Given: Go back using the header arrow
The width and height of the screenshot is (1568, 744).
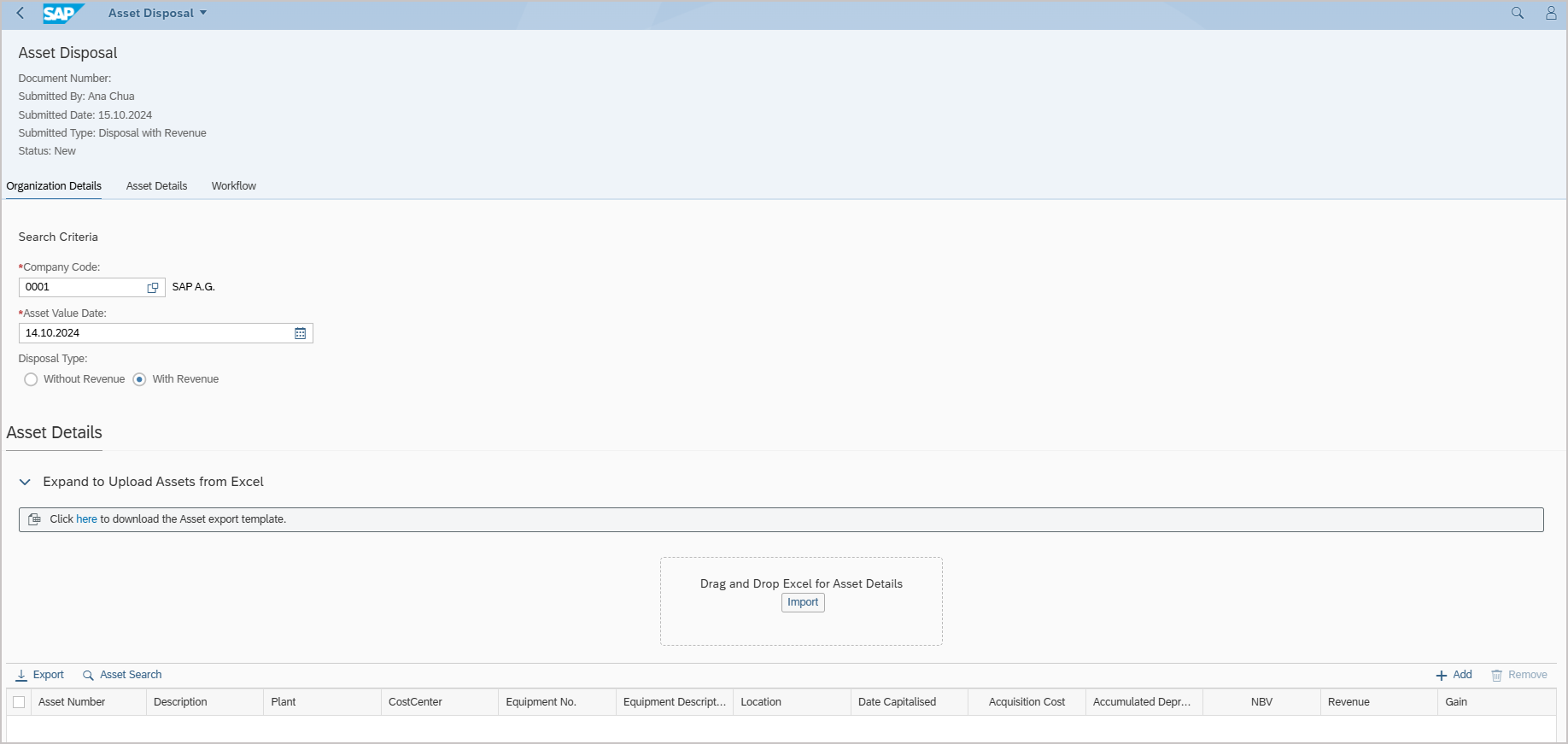Looking at the screenshot, I should pos(20,13).
